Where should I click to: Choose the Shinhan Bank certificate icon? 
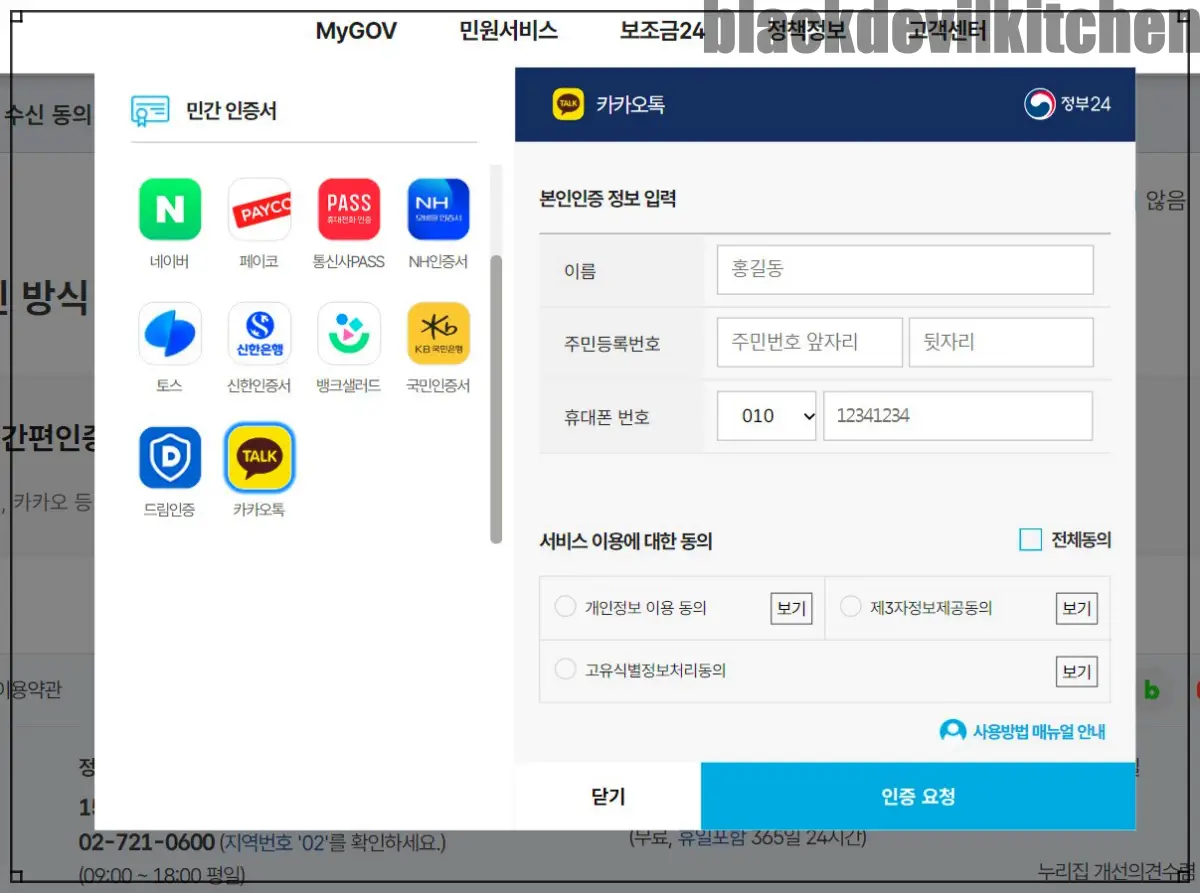[x=259, y=334]
